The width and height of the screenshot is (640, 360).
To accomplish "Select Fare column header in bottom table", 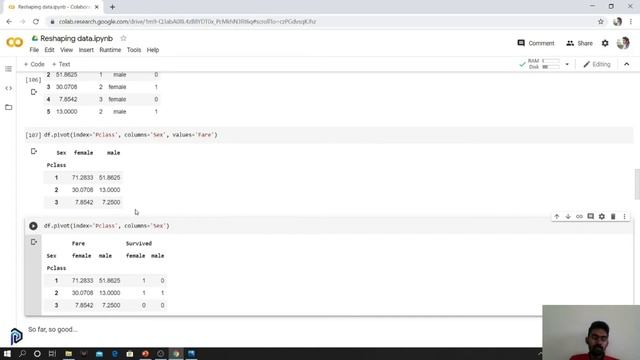I will (x=78, y=243).
